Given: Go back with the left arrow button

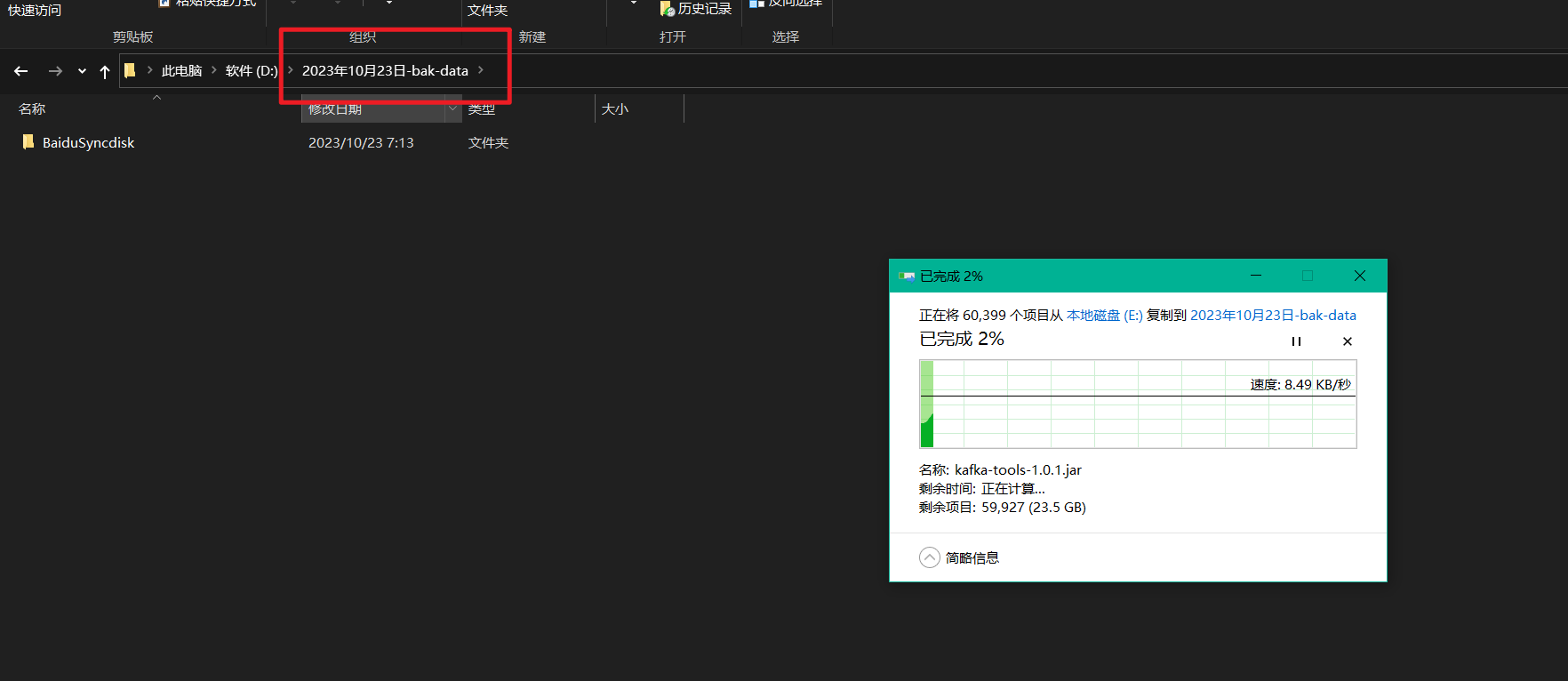Looking at the screenshot, I should coord(21,71).
